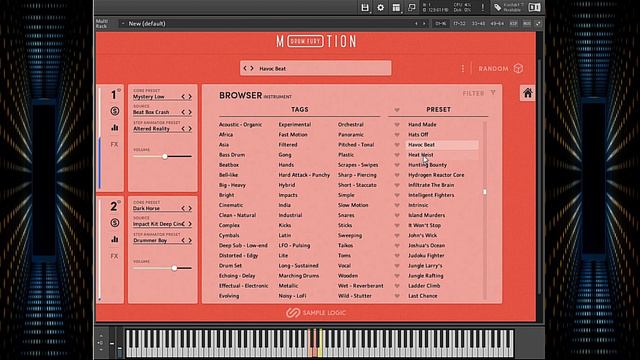This screenshot has height=360, width=640.
Task: Favorite the Hunting Bounty preset heart
Action: coord(397,165)
